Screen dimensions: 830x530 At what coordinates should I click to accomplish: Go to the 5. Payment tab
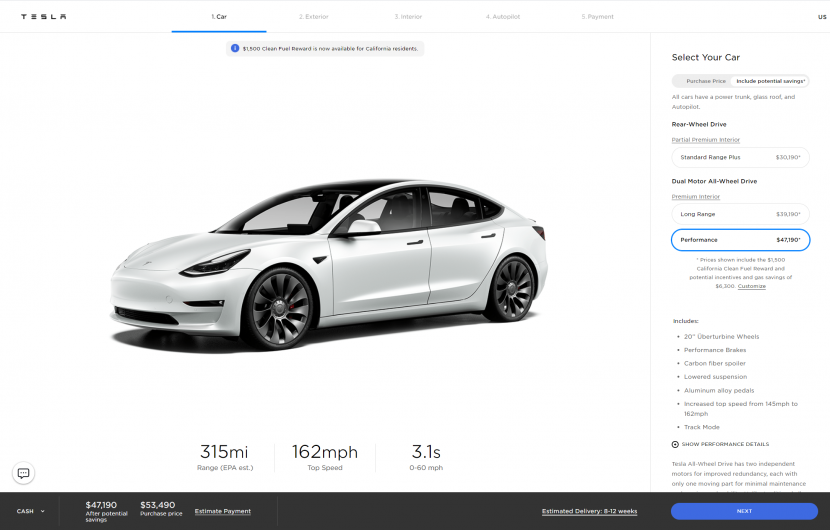pos(598,16)
